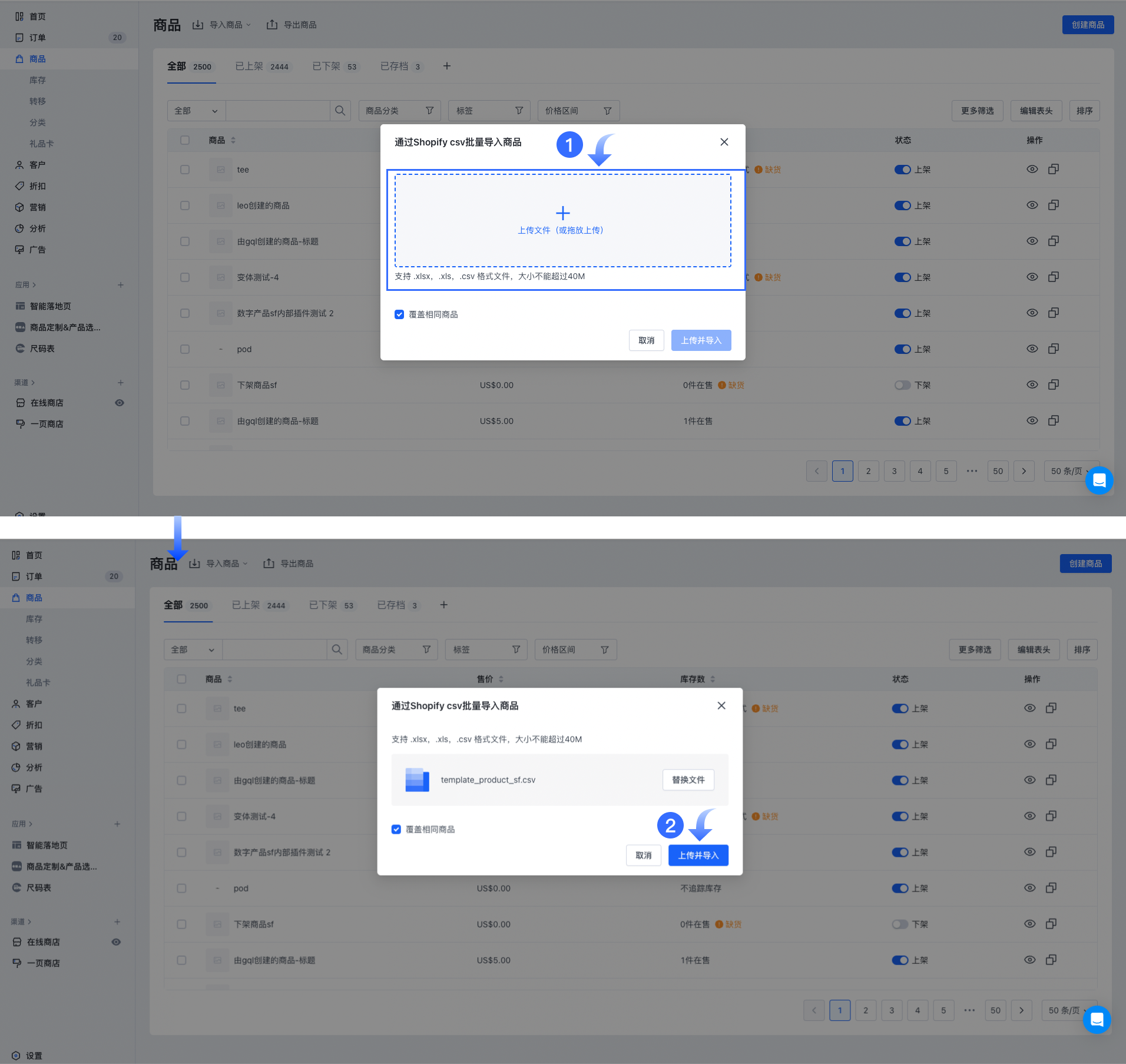Turn on the switch for 下架商品sf, lower screenshot

point(900,924)
